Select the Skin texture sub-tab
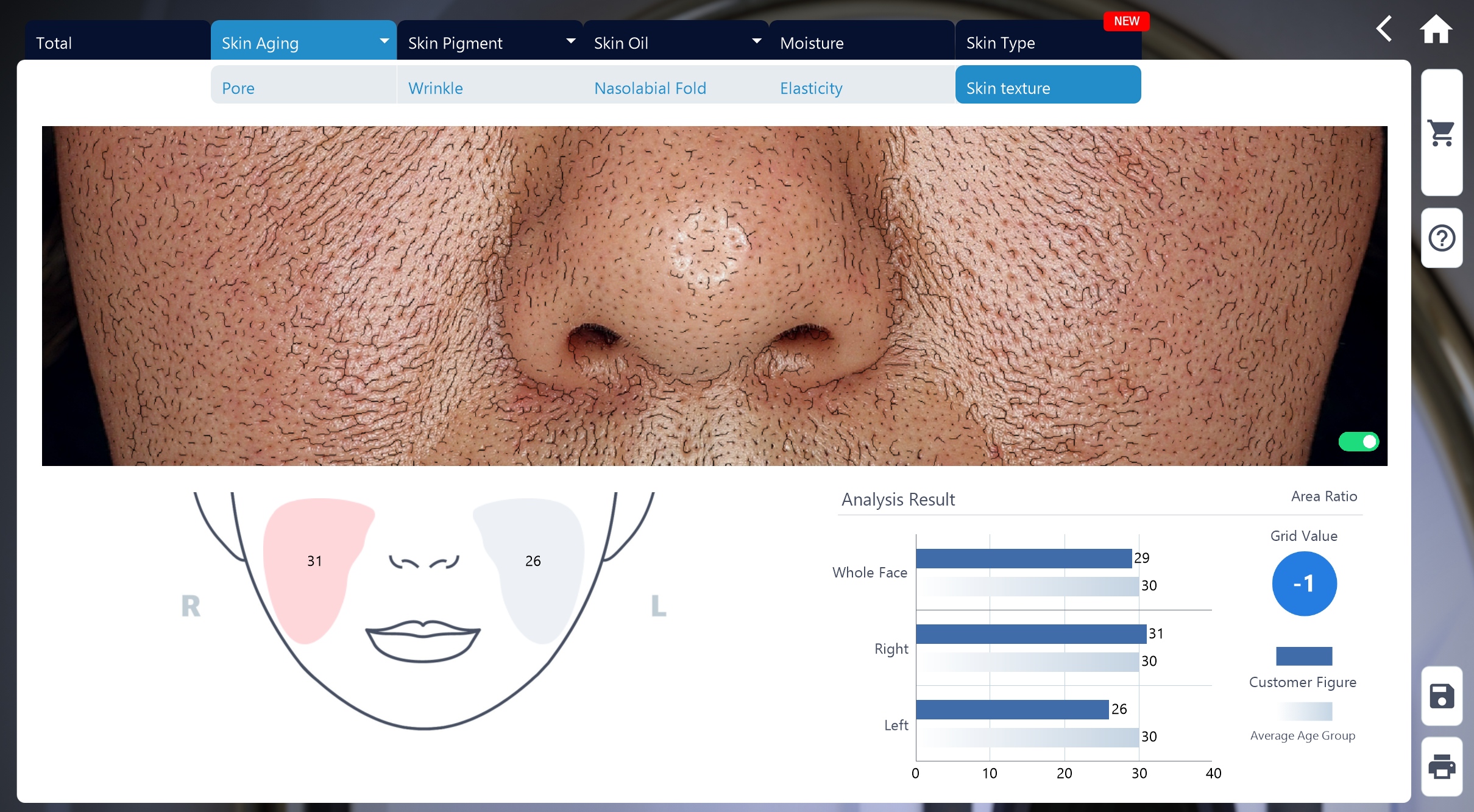Screen dimensions: 1474x812 click(1048, 85)
